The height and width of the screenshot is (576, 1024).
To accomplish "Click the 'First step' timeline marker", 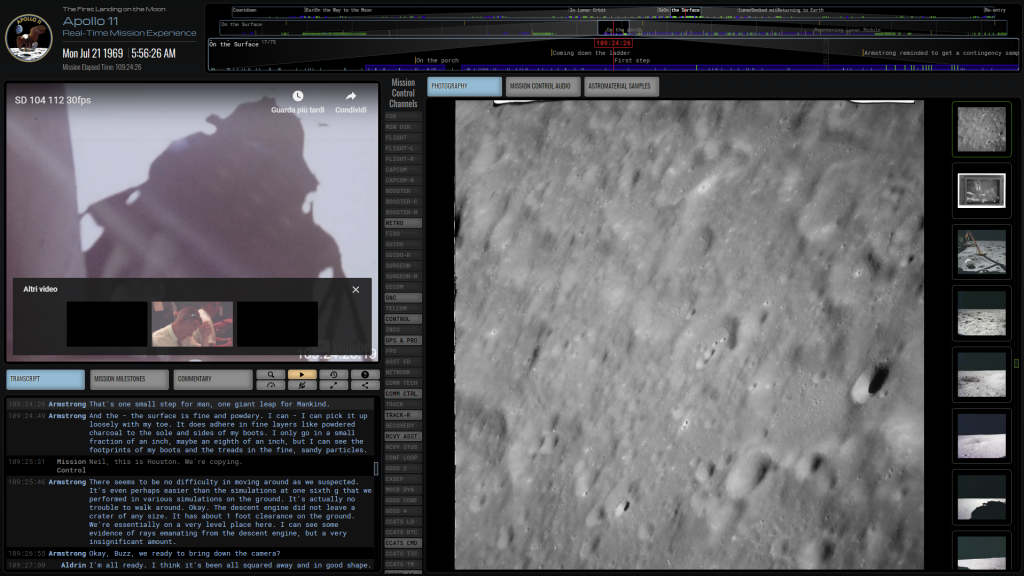I will [x=632, y=60].
